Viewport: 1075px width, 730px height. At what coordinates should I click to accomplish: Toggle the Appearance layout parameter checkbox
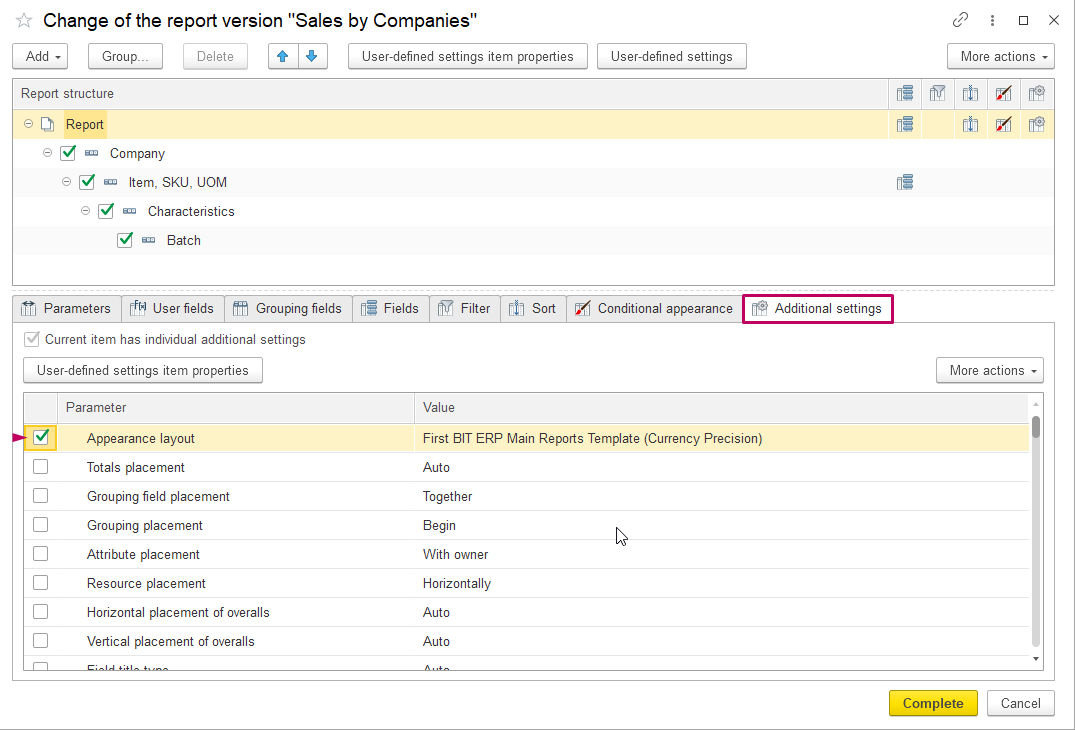point(41,437)
